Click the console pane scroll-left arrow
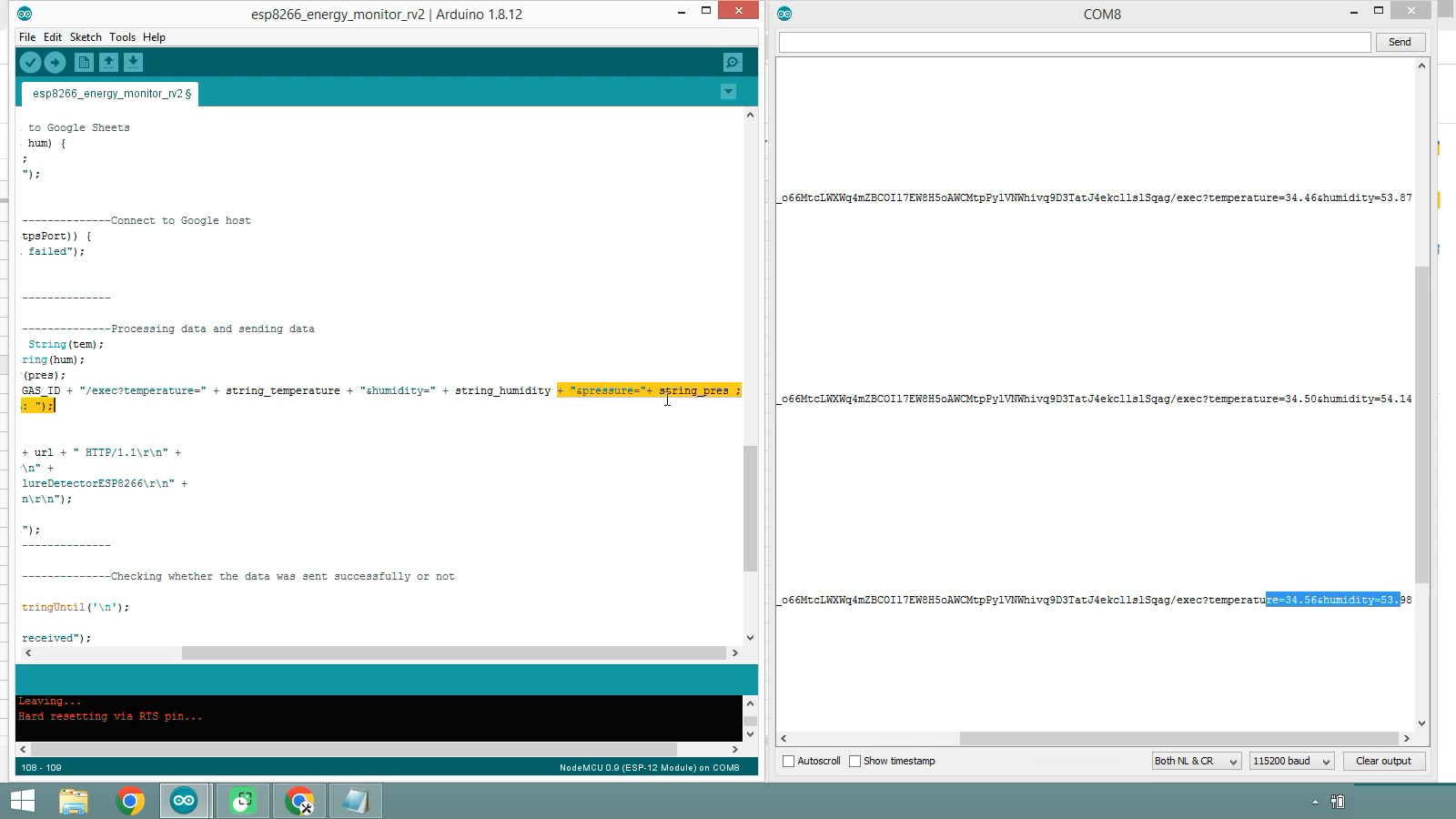The image size is (1456, 819). pyautogui.click(x=23, y=749)
